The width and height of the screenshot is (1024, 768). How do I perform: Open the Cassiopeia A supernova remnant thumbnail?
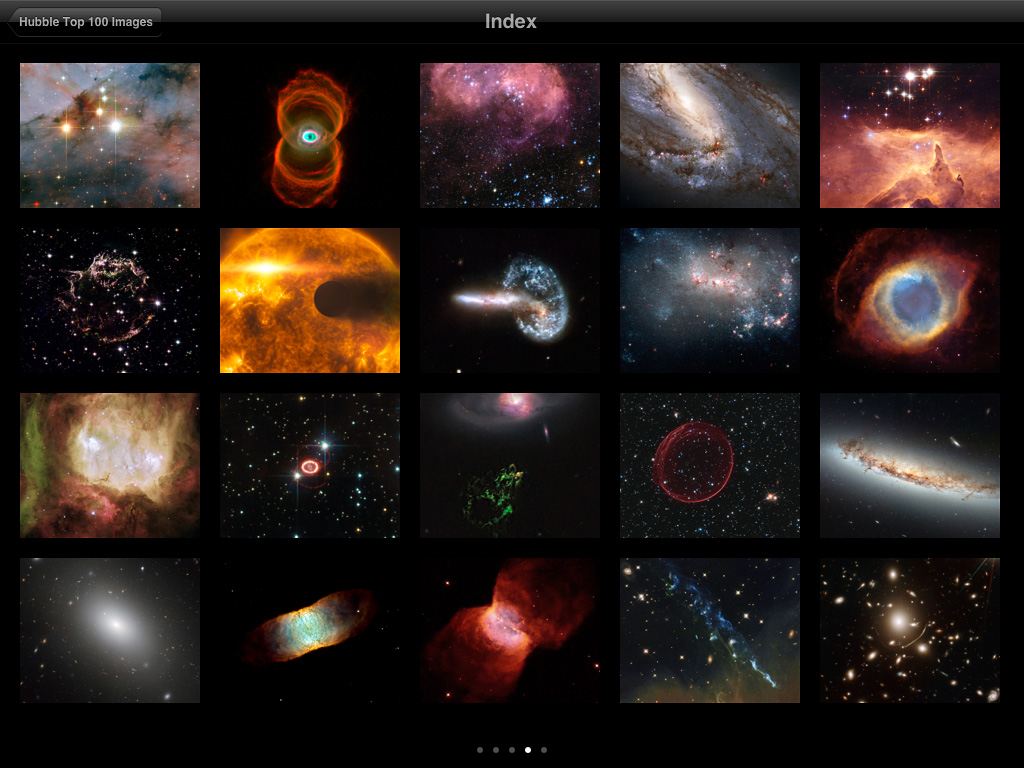[110, 300]
